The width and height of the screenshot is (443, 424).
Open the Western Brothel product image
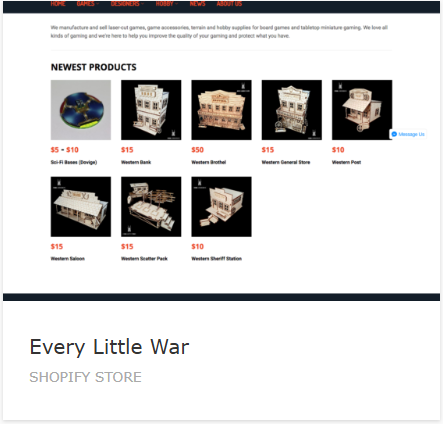(221, 110)
